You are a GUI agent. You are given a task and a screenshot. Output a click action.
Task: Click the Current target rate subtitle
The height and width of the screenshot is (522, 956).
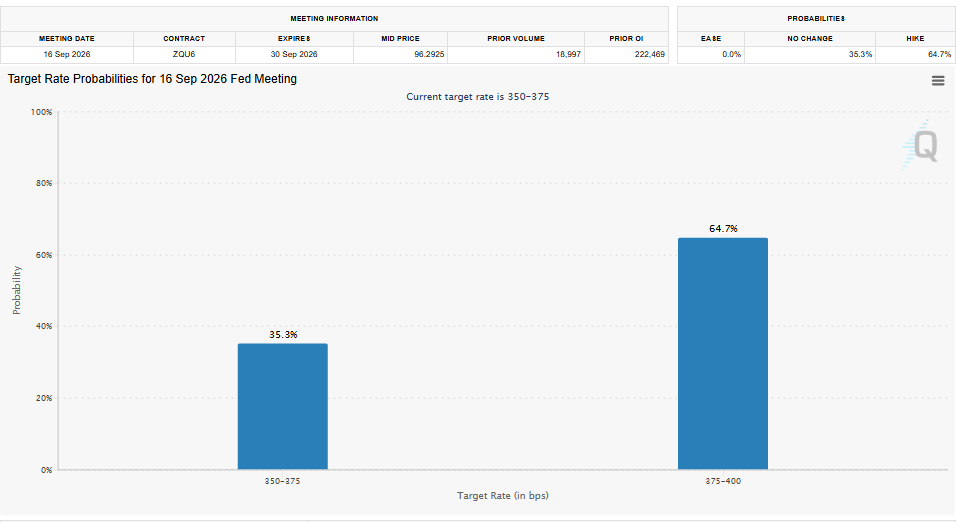[x=477, y=97]
